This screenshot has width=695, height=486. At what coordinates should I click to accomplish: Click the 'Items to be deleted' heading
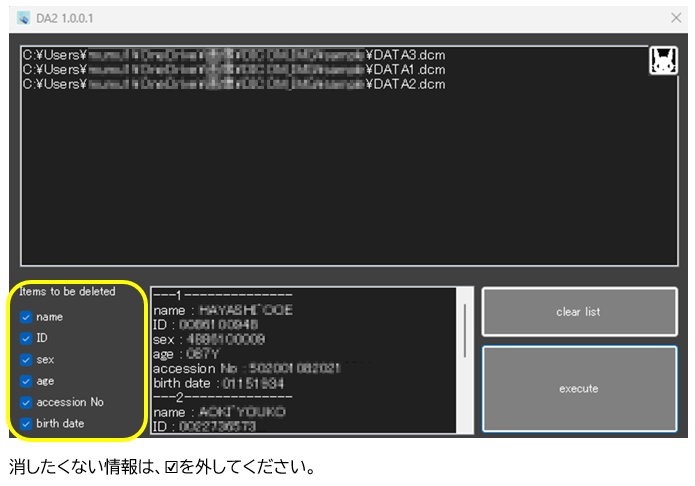[68, 292]
